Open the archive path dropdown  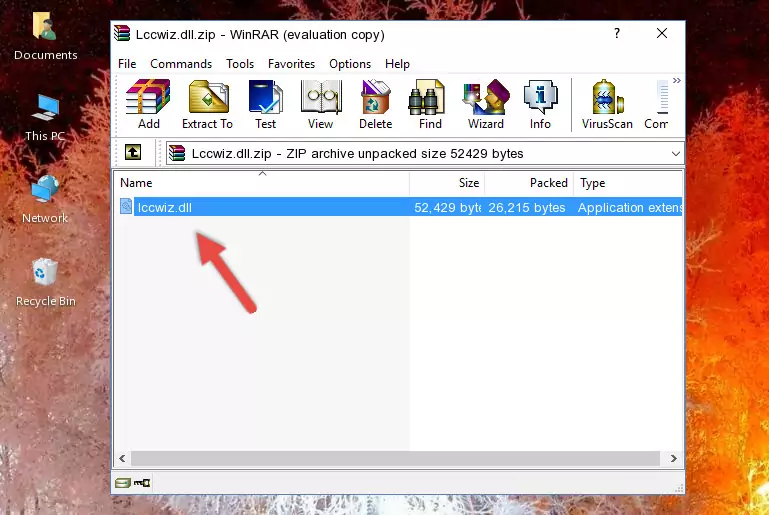pos(675,154)
